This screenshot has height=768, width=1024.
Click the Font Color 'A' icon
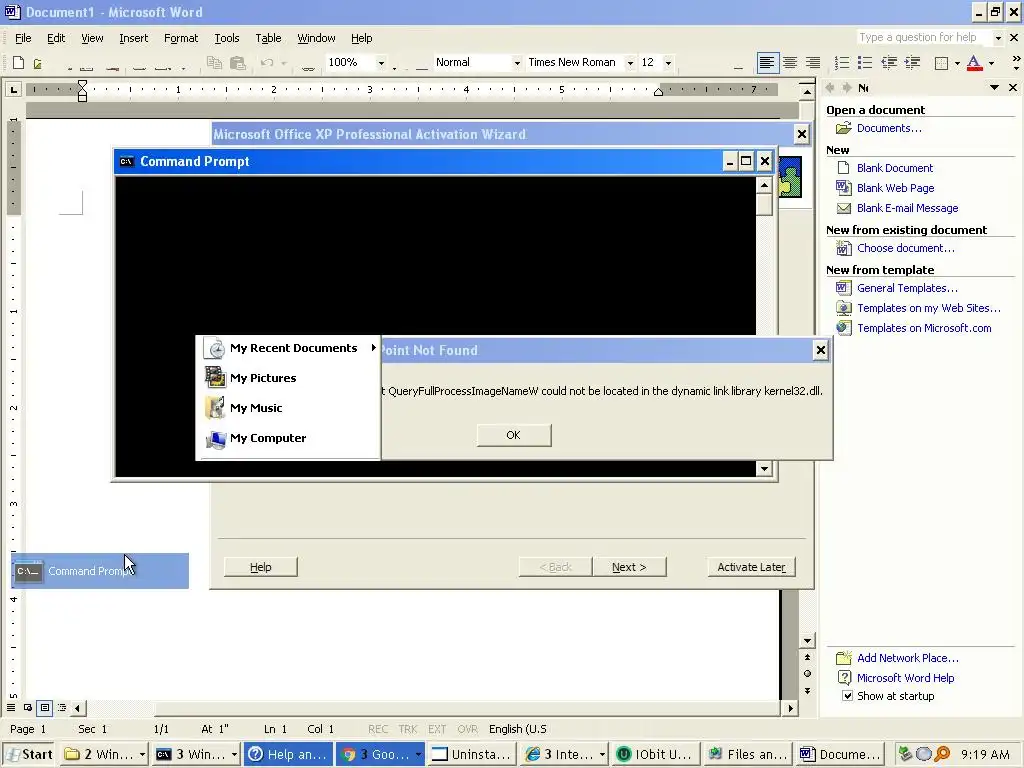(974, 63)
